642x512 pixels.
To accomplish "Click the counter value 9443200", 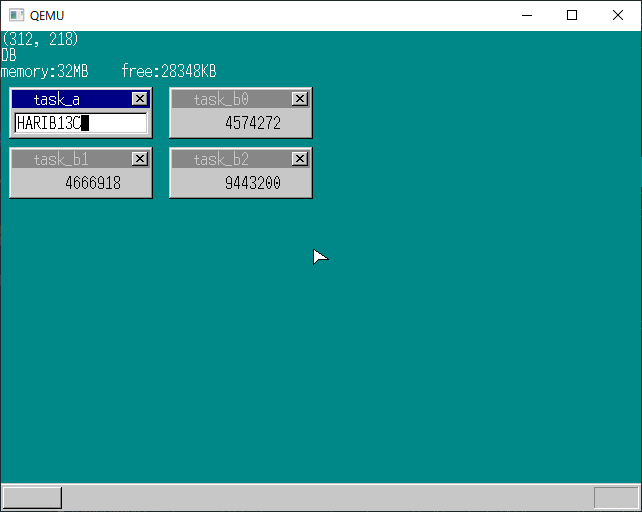I will point(253,183).
